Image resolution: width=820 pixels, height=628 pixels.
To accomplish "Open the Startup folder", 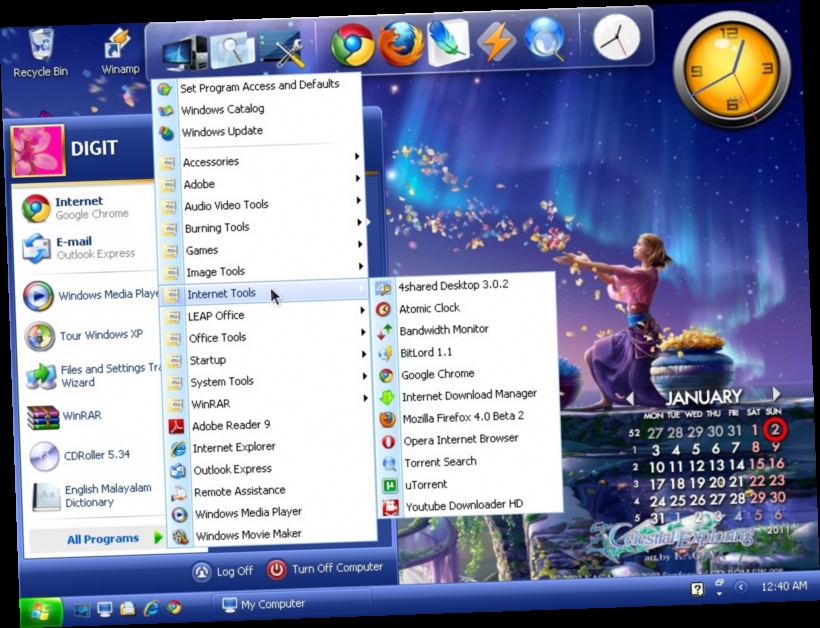I will [265, 360].
